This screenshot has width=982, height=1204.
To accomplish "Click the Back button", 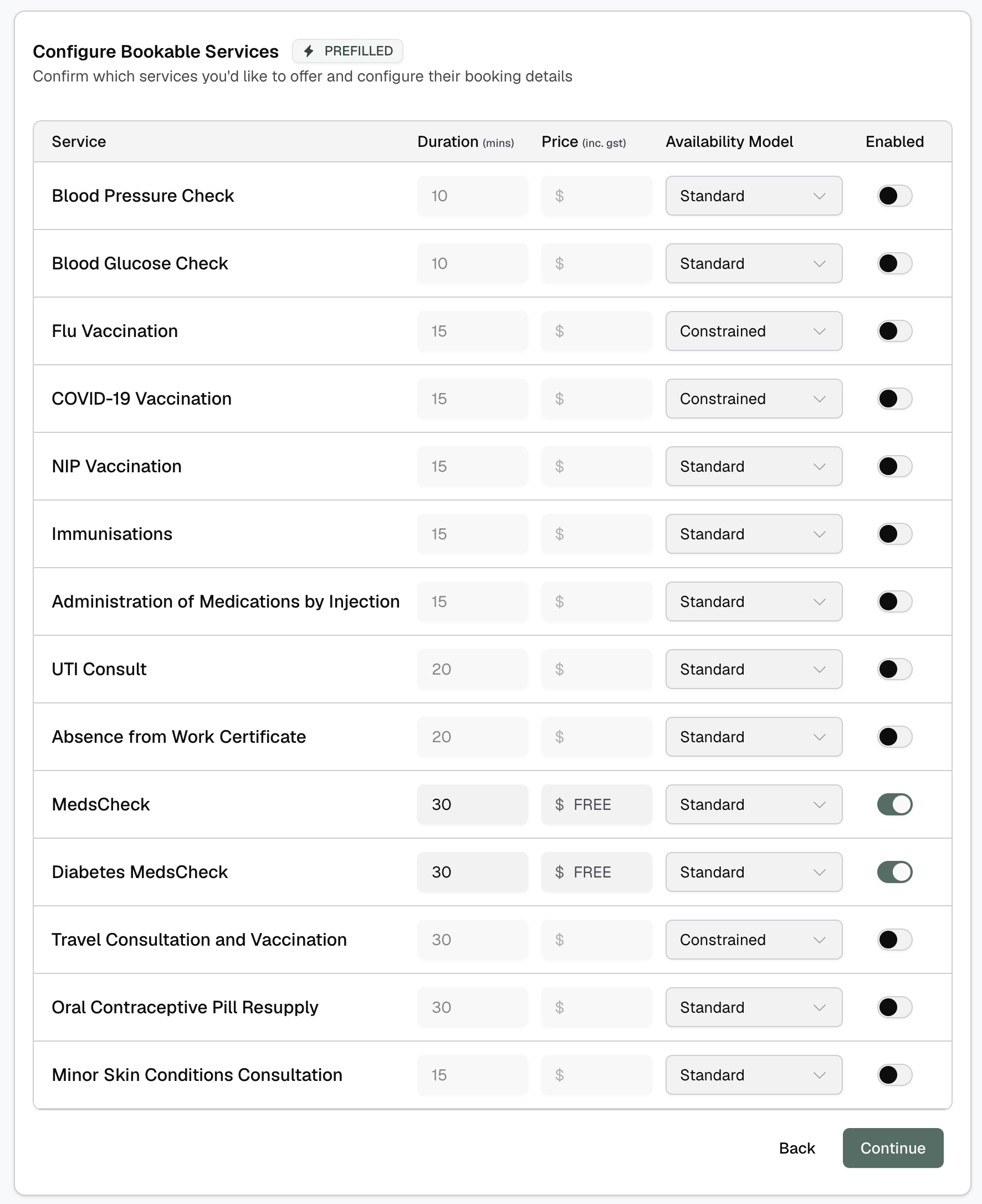I will 797,1148.
